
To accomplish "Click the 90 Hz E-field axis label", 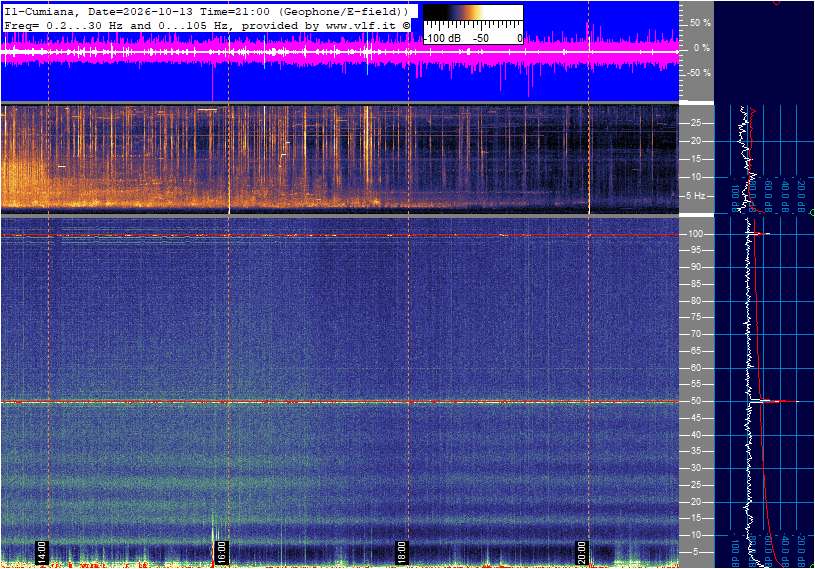I will click(696, 267).
